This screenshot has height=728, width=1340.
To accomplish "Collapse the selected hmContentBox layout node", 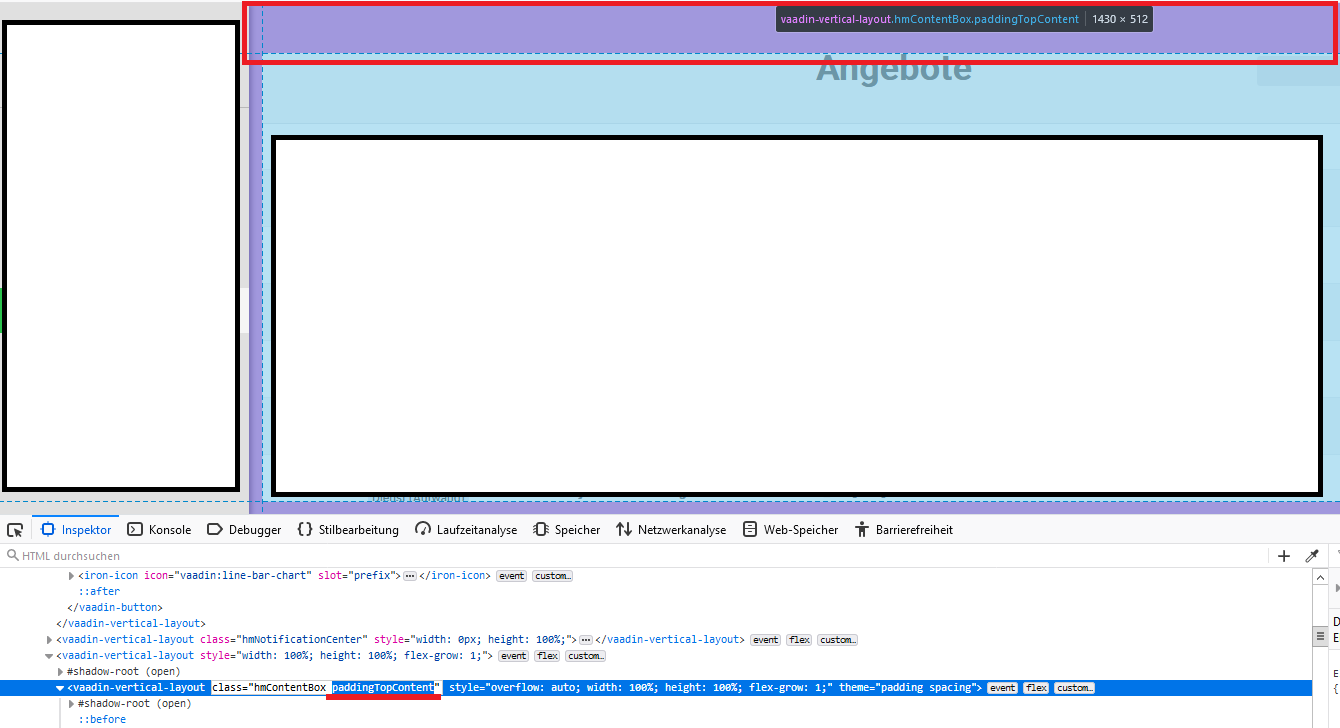I will pyautogui.click(x=60, y=688).
